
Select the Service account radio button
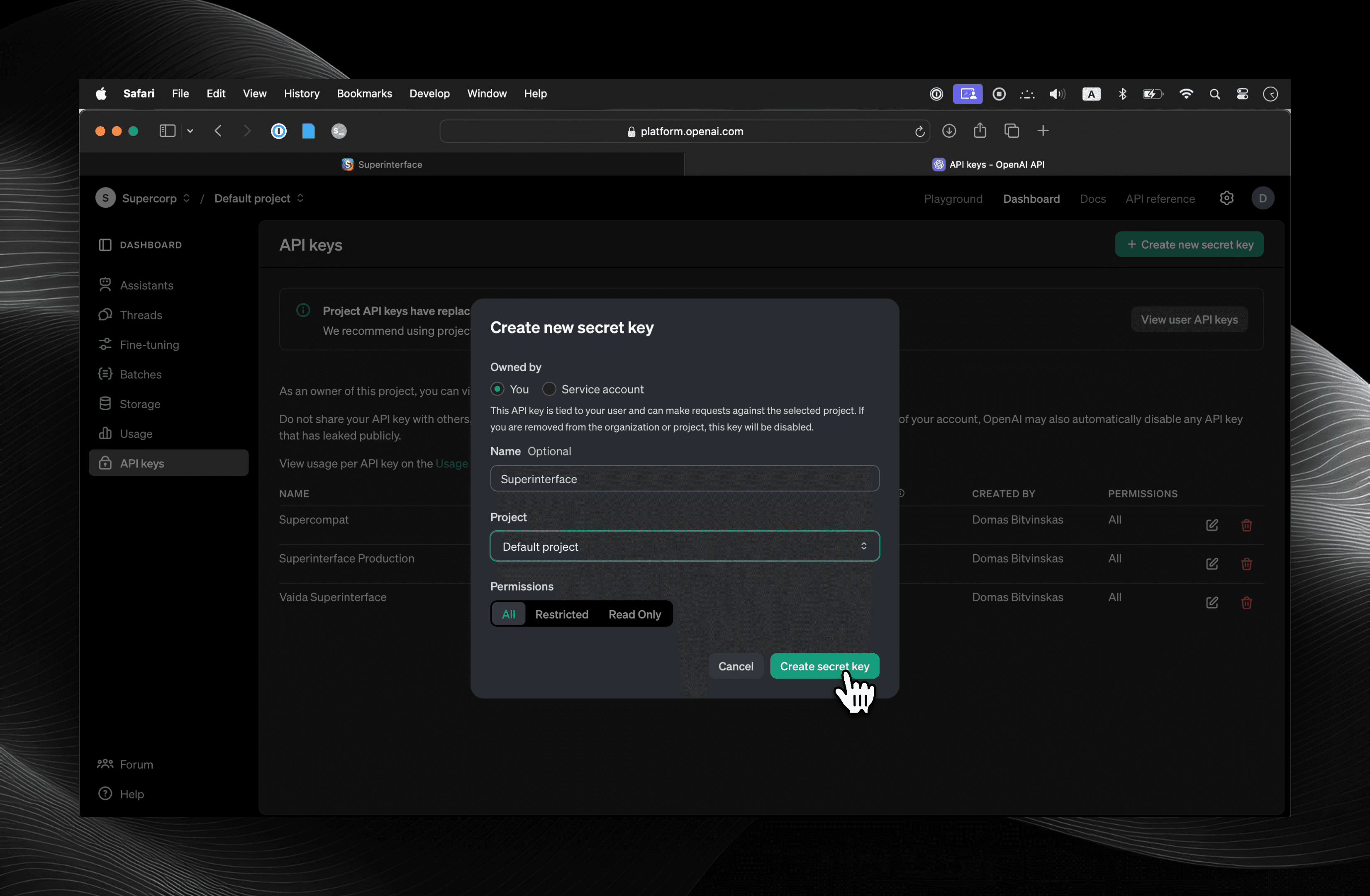[x=549, y=389]
